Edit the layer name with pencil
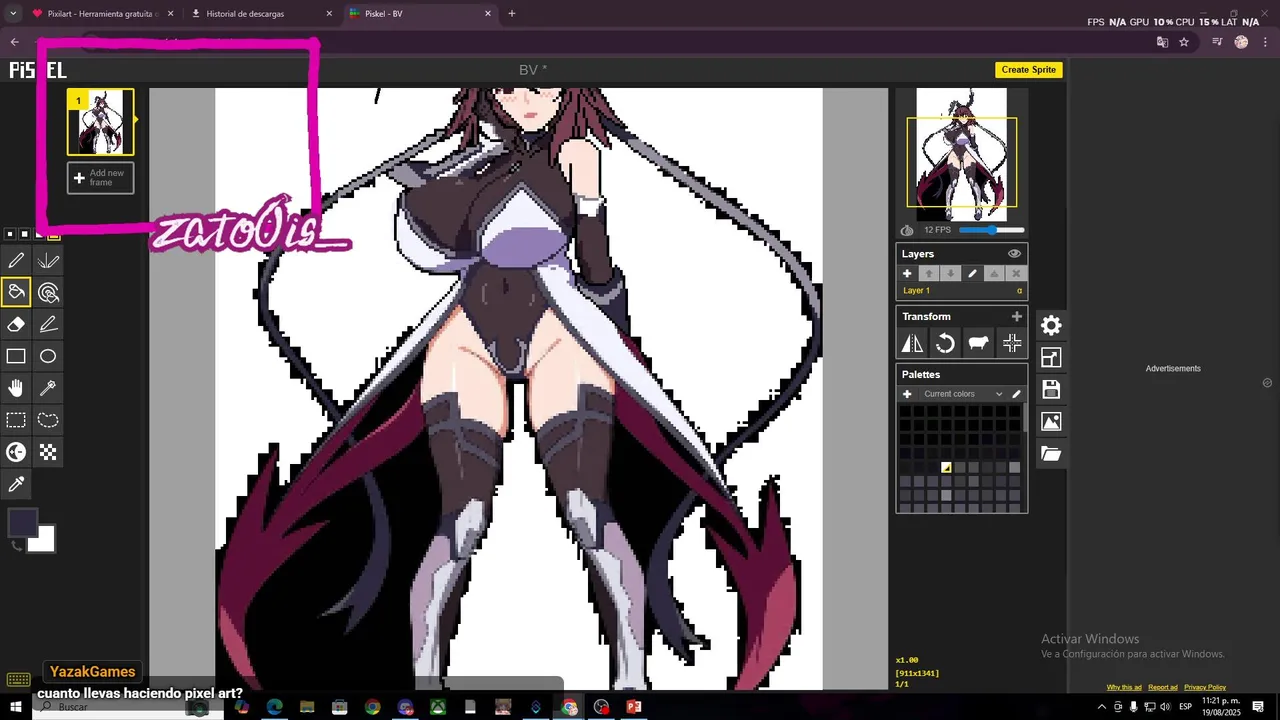Viewport: 1280px width, 720px height. pos(972,273)
